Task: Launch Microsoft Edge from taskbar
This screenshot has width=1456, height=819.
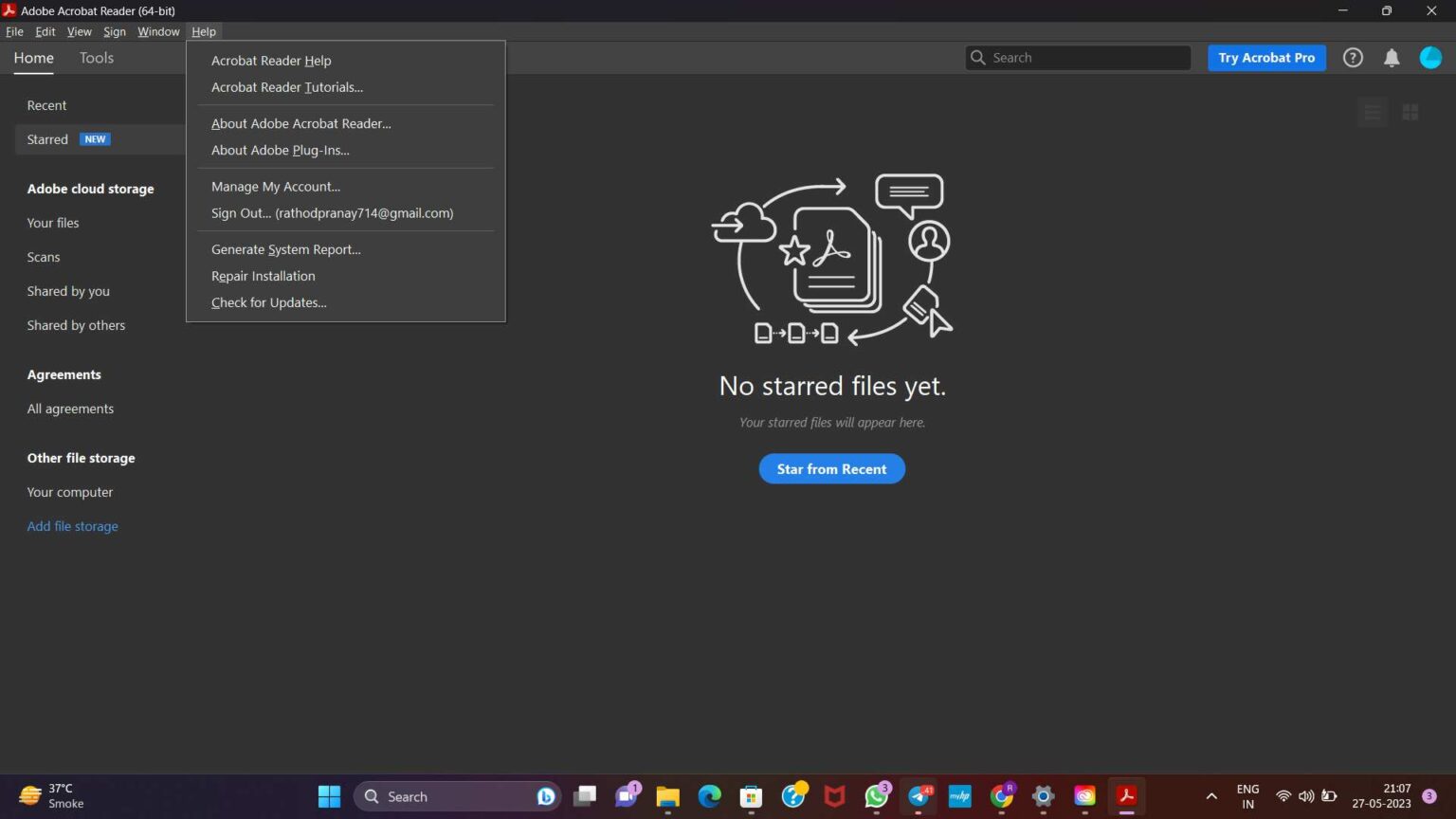Action: coord(710,796)
